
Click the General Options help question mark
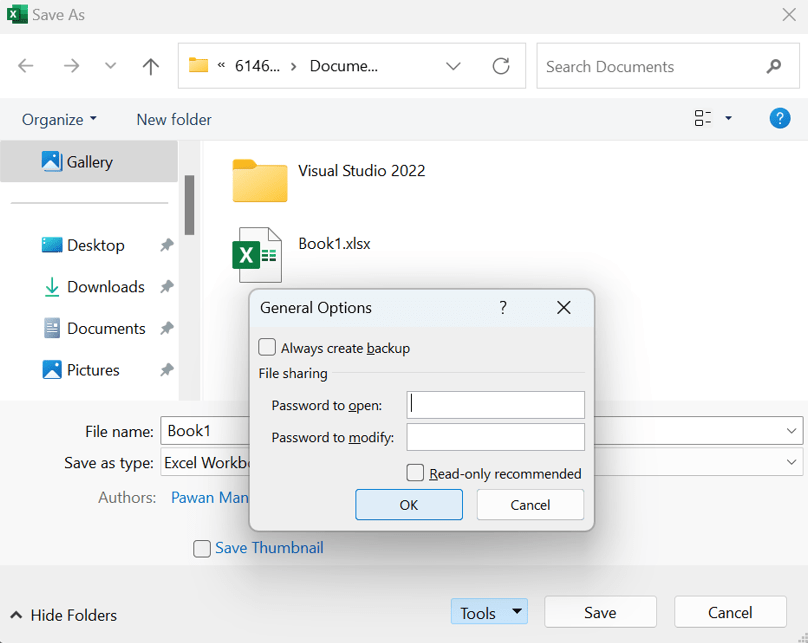503,308
